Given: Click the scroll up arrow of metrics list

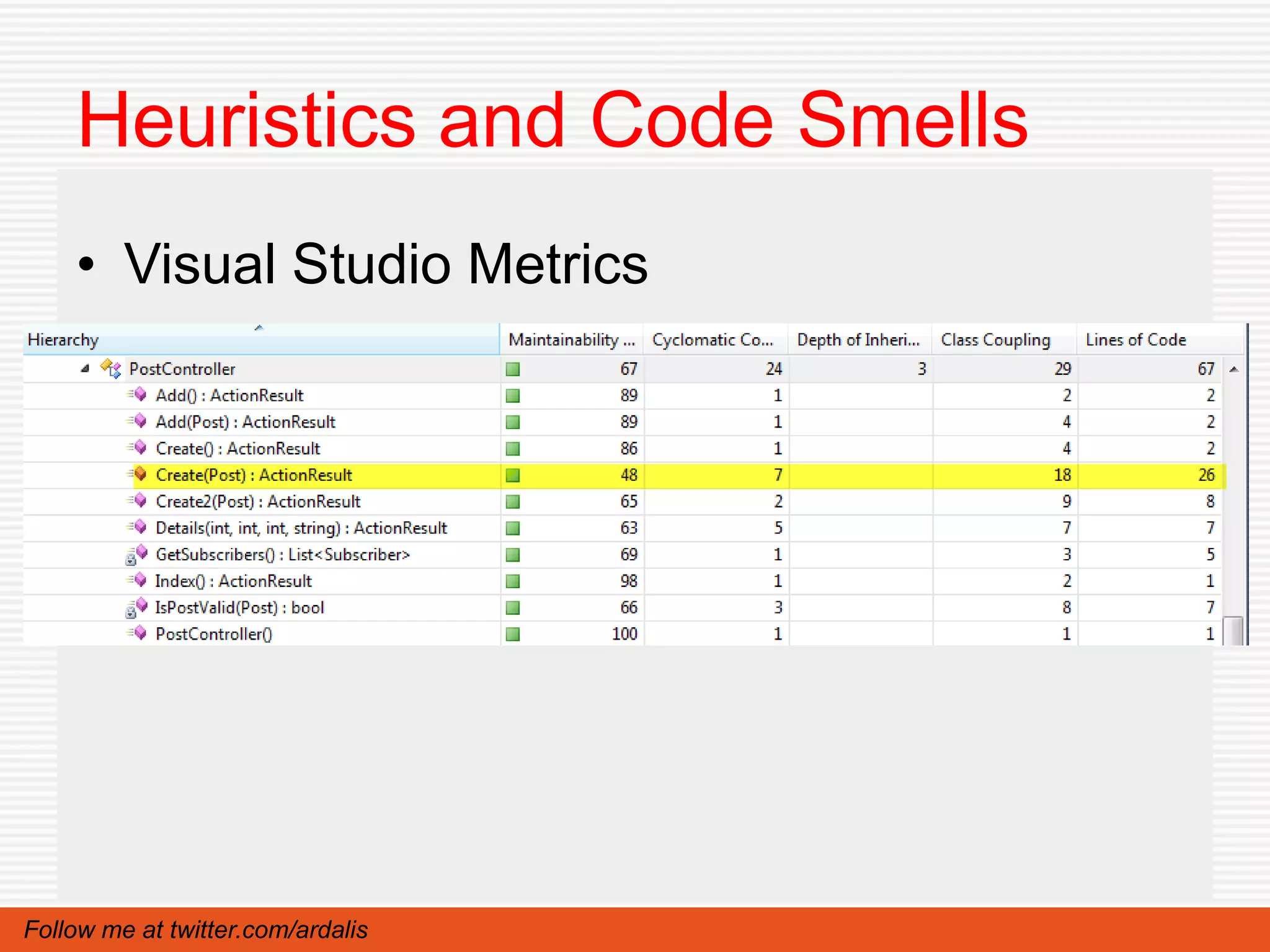Looking at the screenshot, I should (x=1234, y=369).
